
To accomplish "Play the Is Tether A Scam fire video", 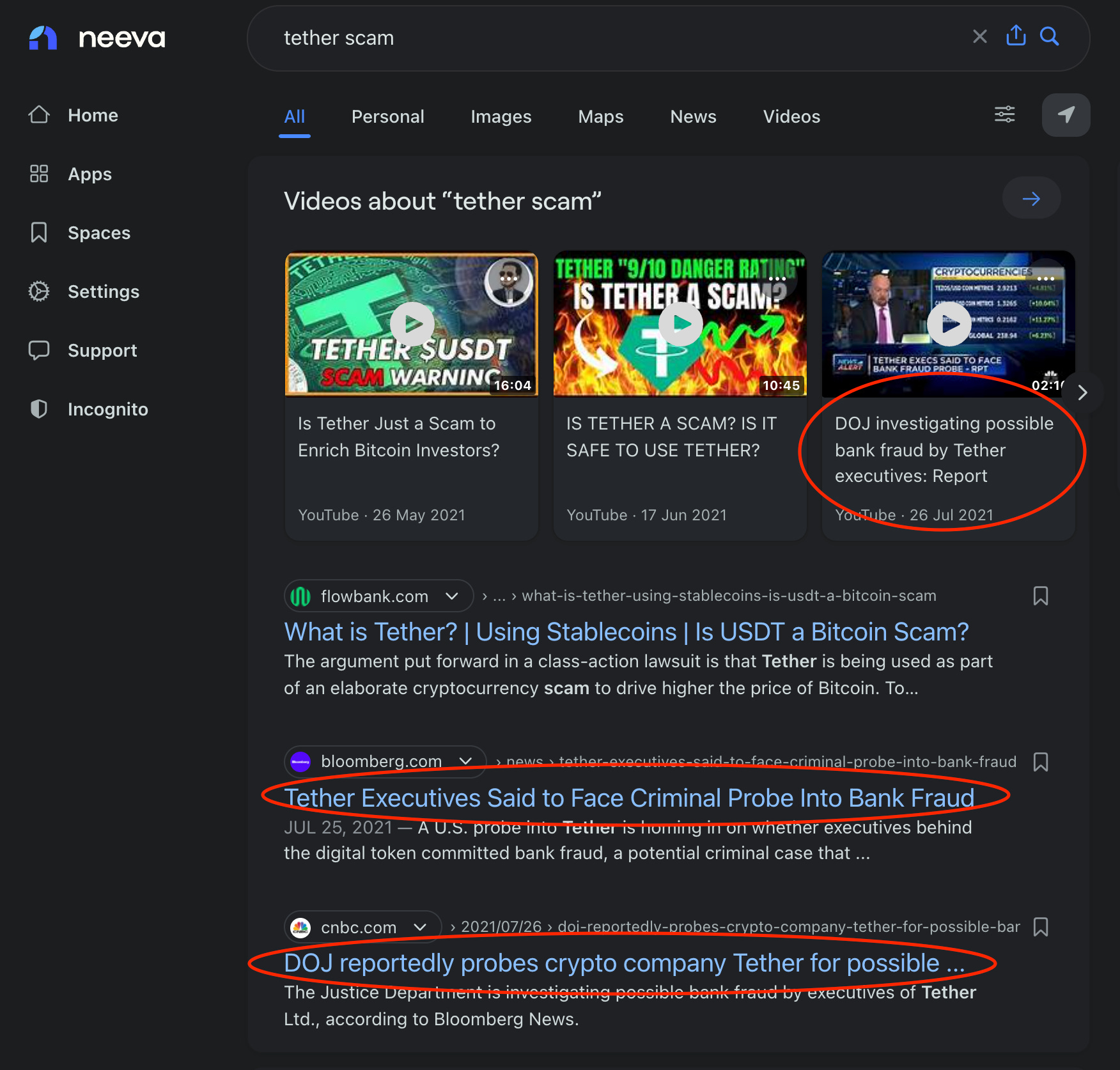I will [x=681, y=324].
